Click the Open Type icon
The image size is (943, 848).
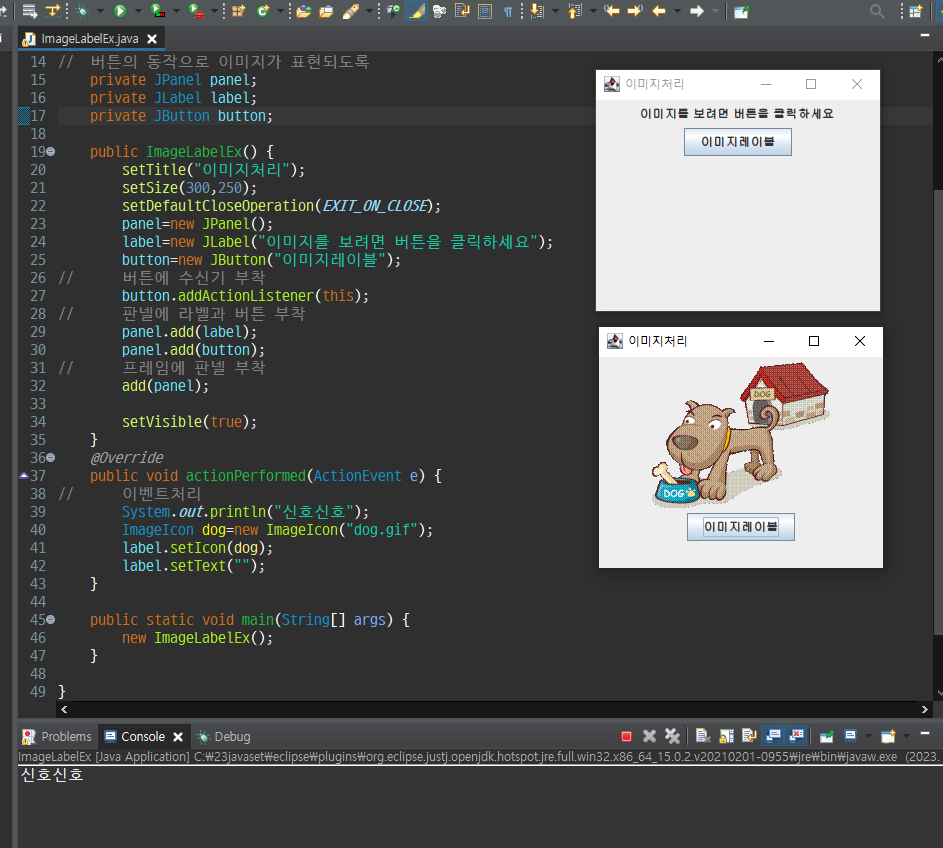tap(303, 11)
